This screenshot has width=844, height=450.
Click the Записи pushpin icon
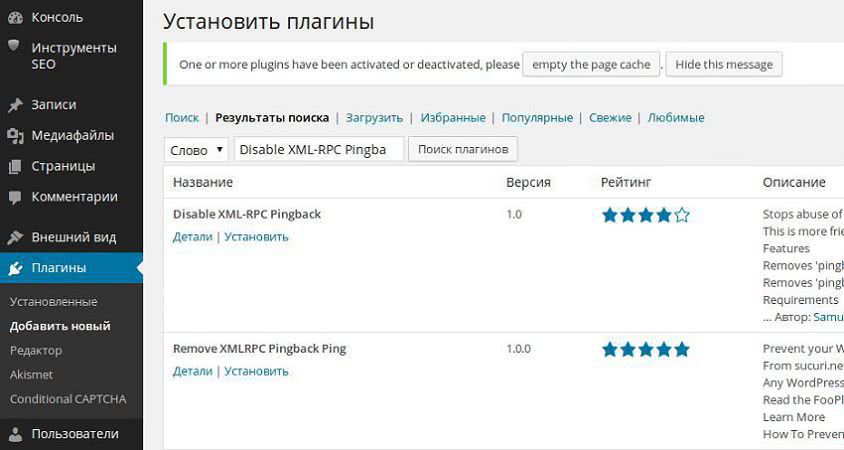point(15,105)
